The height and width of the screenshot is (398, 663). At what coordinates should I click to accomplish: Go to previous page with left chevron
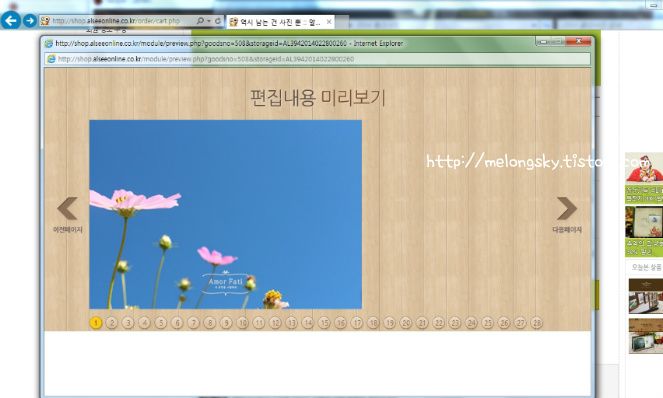point(68,208)
